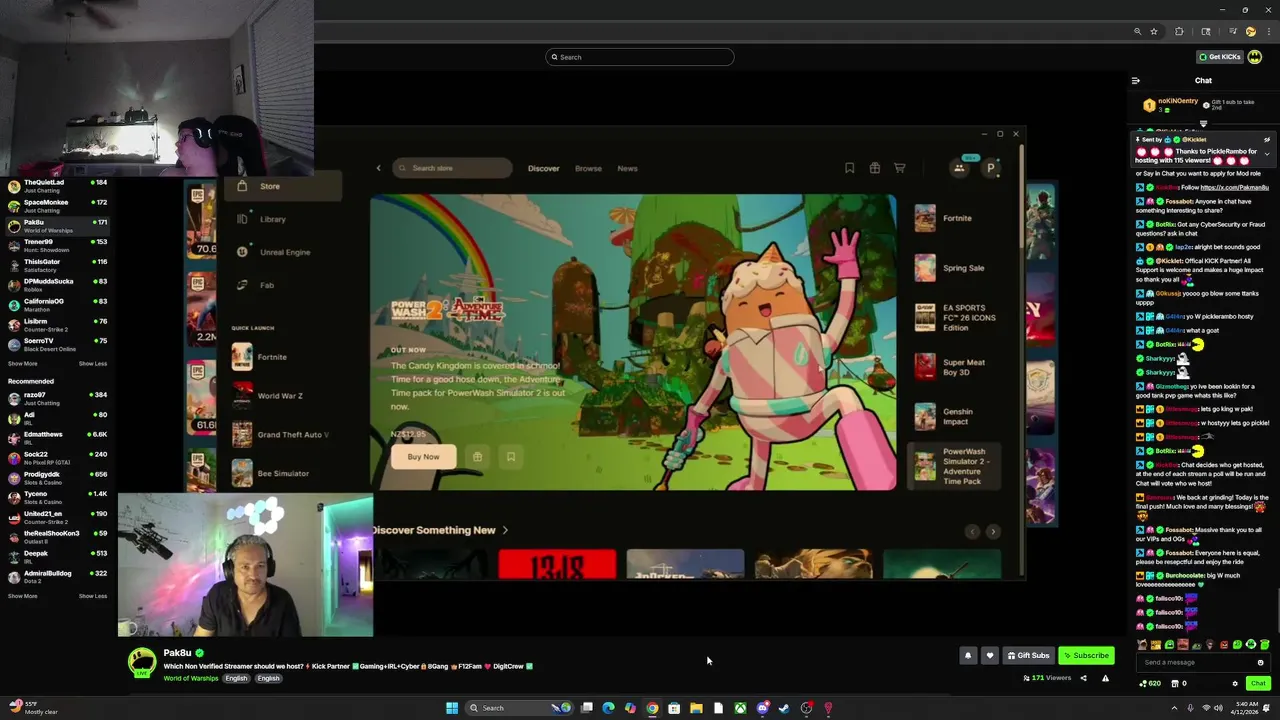Viewport: 1280px width, 720px height.
Task: Open the Epic friends icon
Action: 959,168
